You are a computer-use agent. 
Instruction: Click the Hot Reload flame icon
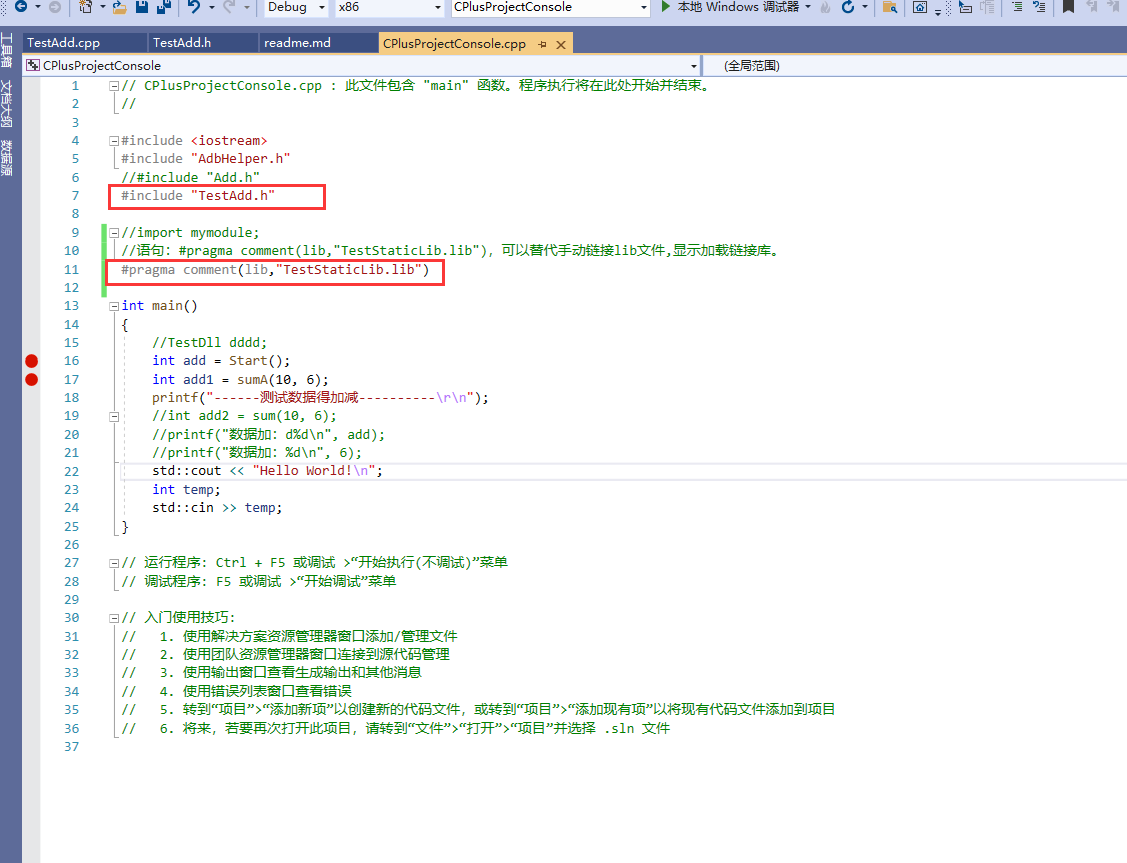tap(826, 7)
